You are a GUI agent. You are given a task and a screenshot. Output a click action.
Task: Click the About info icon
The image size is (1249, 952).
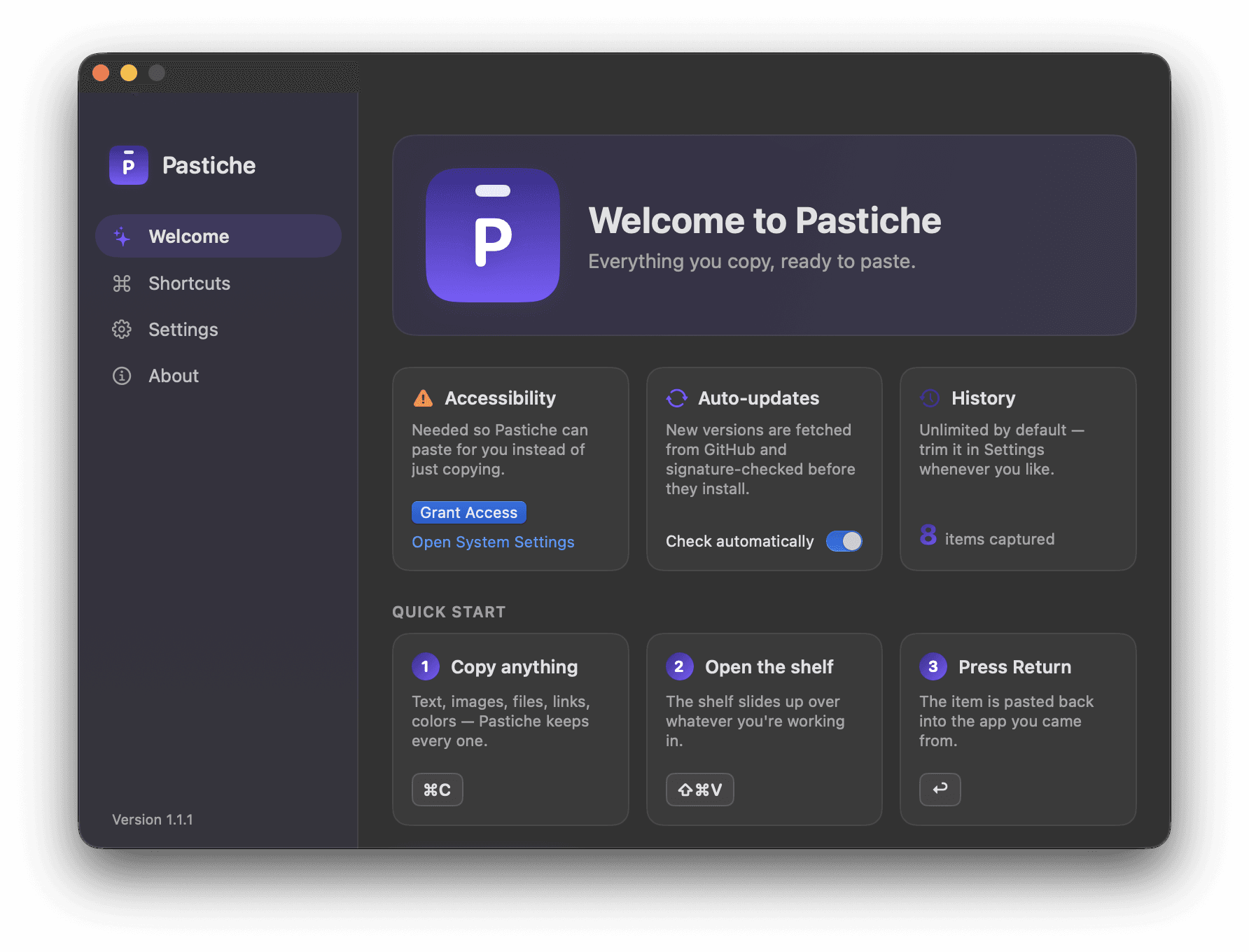122,376
